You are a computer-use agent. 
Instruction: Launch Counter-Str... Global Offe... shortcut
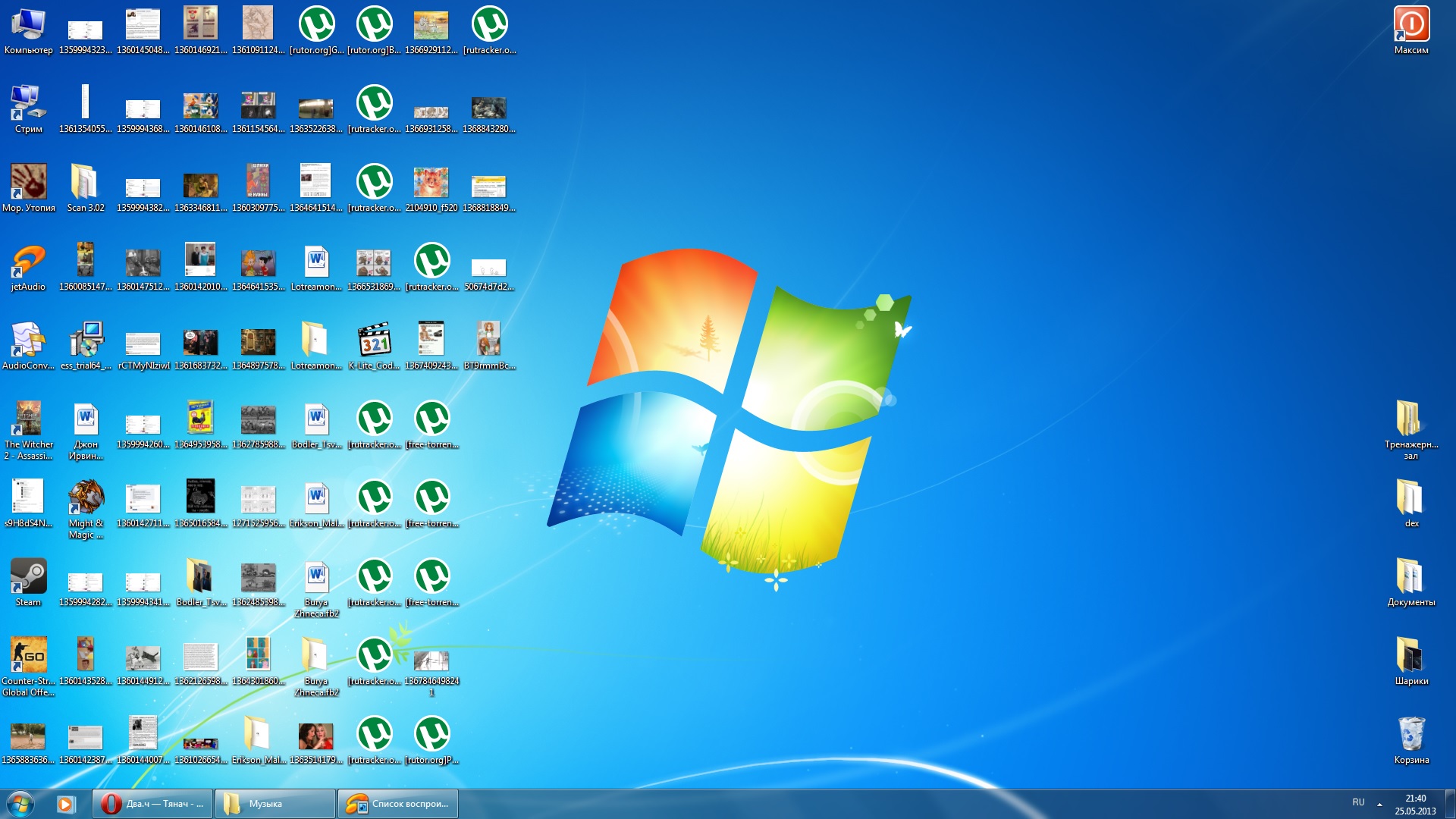pyautogui.click(x=28, y=667)
